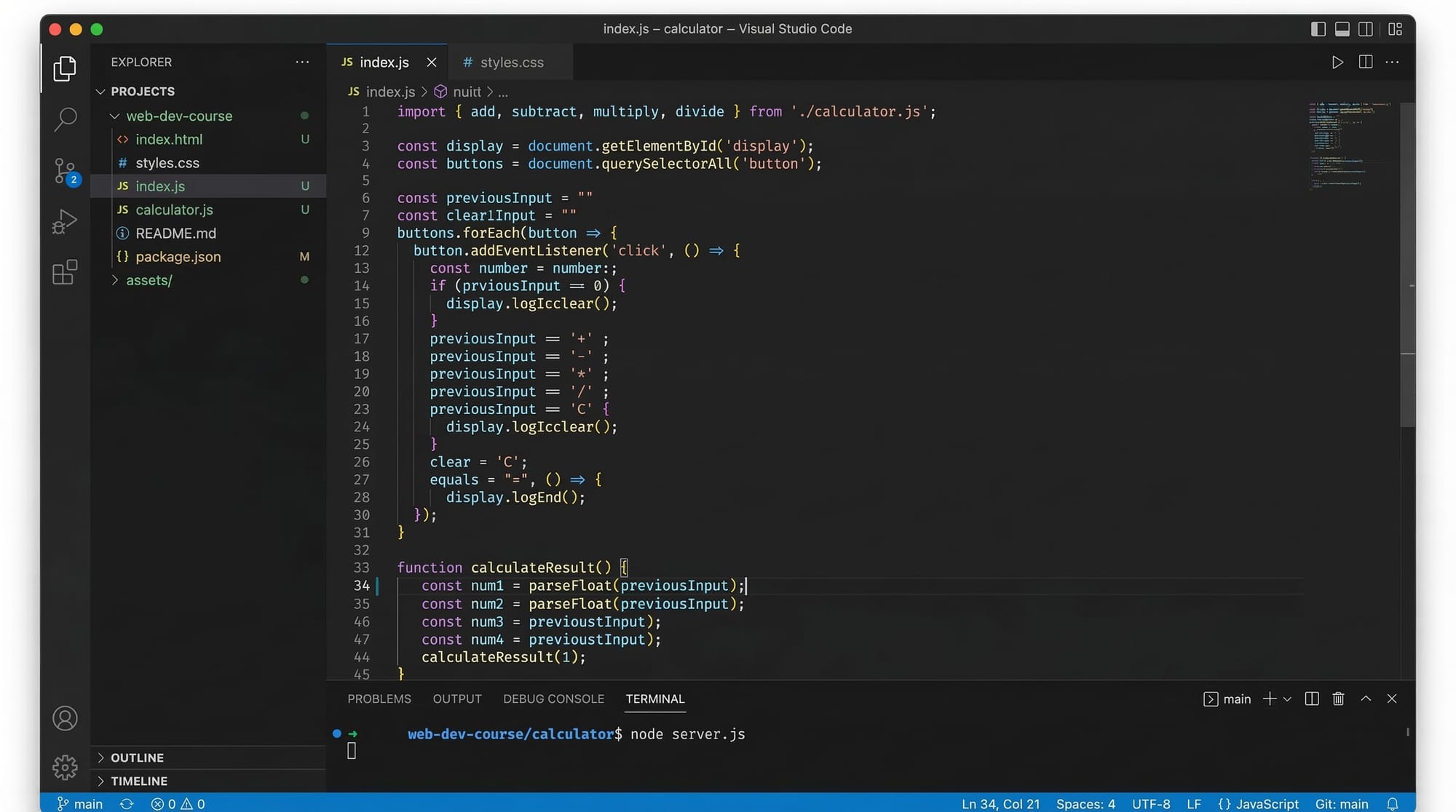Click the JavaScript language mode button

(1259, 803)
